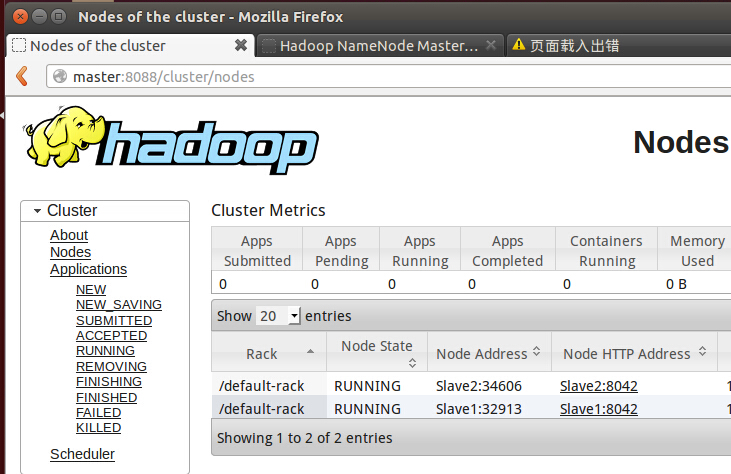Click the Node State sort arrows
The image size is (731, 474).
[x=412, y=363]
